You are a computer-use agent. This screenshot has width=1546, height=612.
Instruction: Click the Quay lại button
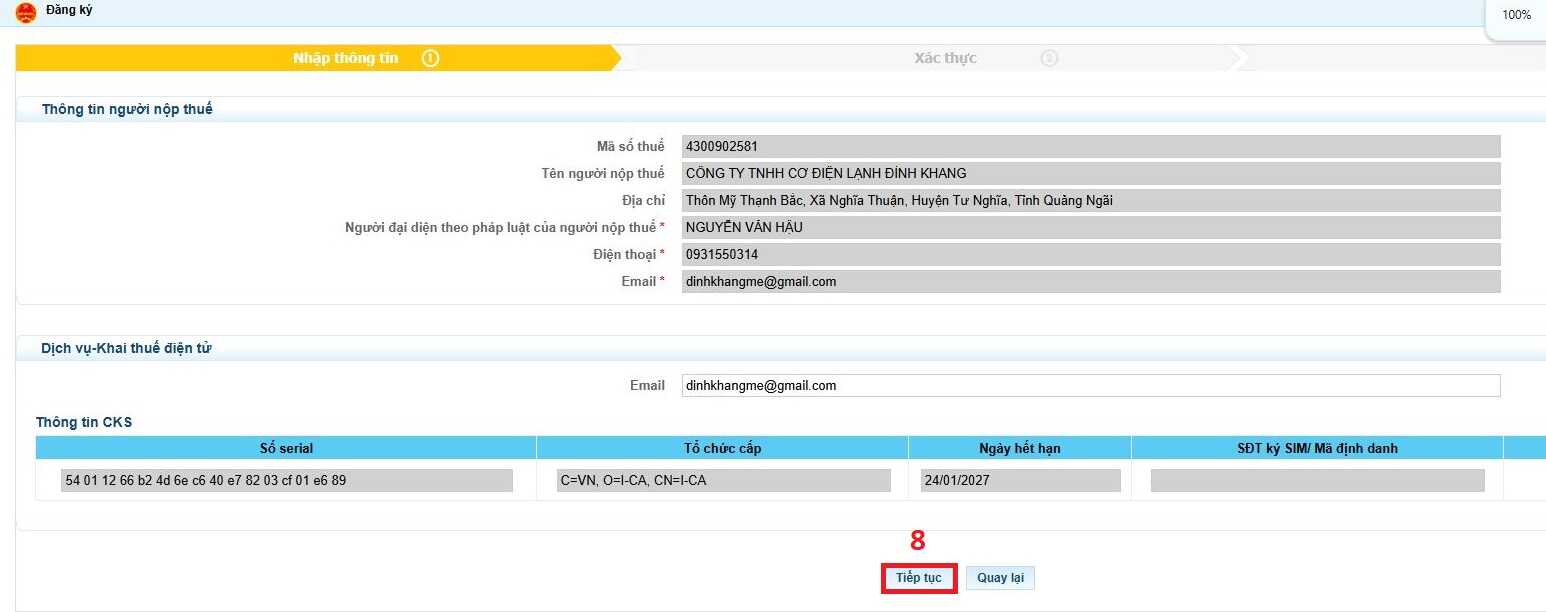coord(1000,578)
